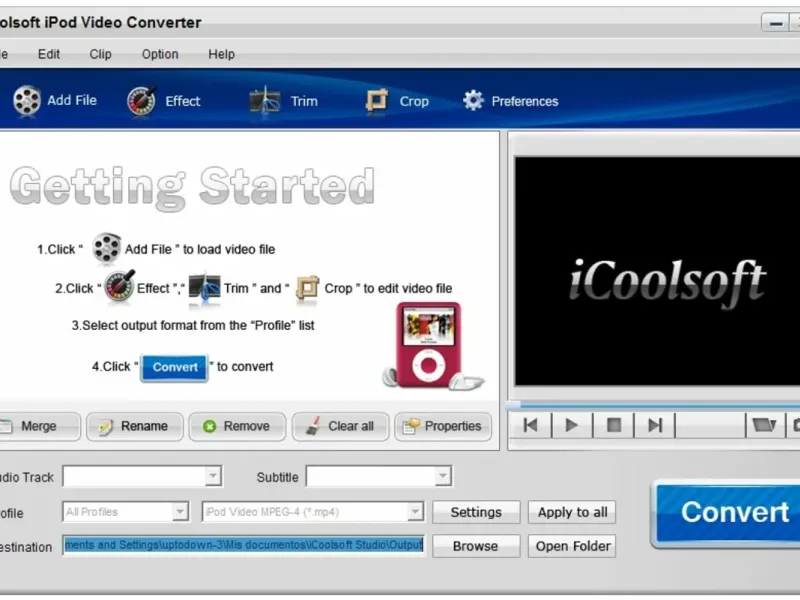Remove the selected file
This screenshot has width=800, height=600.
(x=237, y=427)
